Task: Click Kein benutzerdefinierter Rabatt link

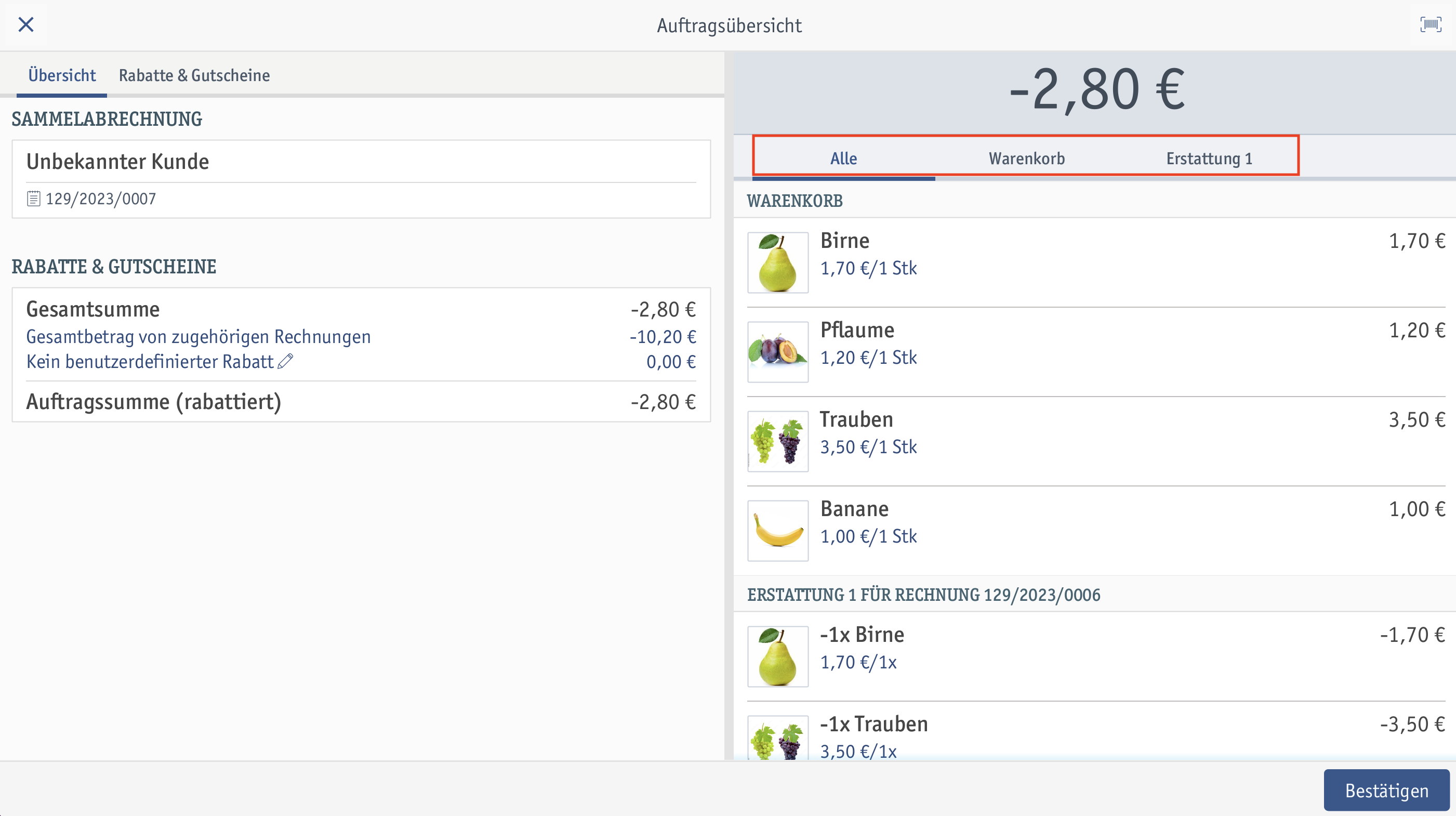Action: pyautogui.click(x=150, y=361)
